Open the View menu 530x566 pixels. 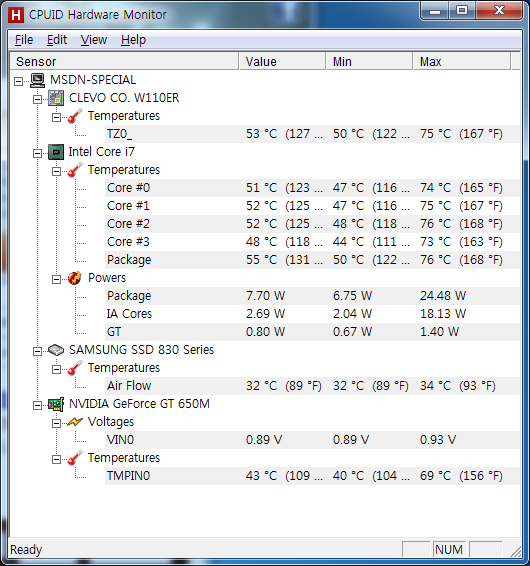click(x=94, y=40)
